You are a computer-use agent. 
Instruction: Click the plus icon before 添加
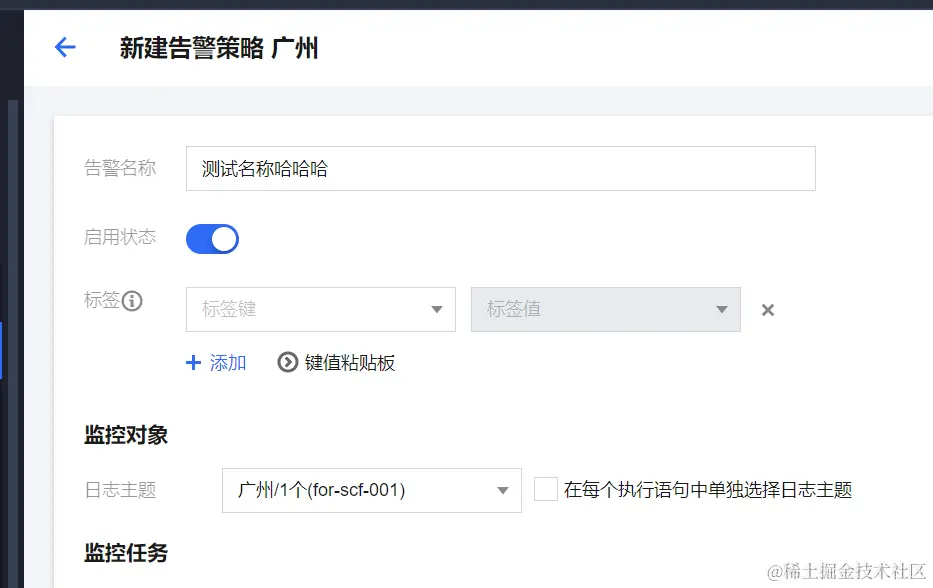[192, 363]
